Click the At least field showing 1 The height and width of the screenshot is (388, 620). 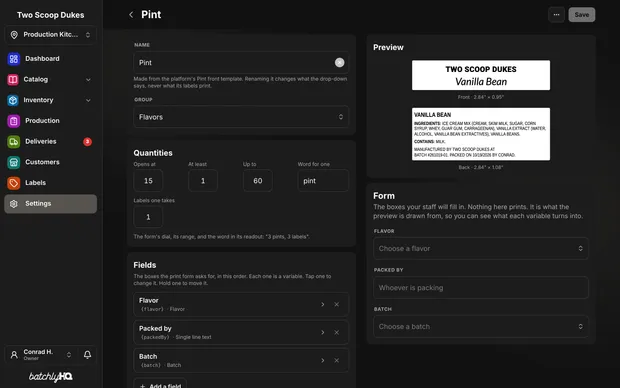[203, 181]
